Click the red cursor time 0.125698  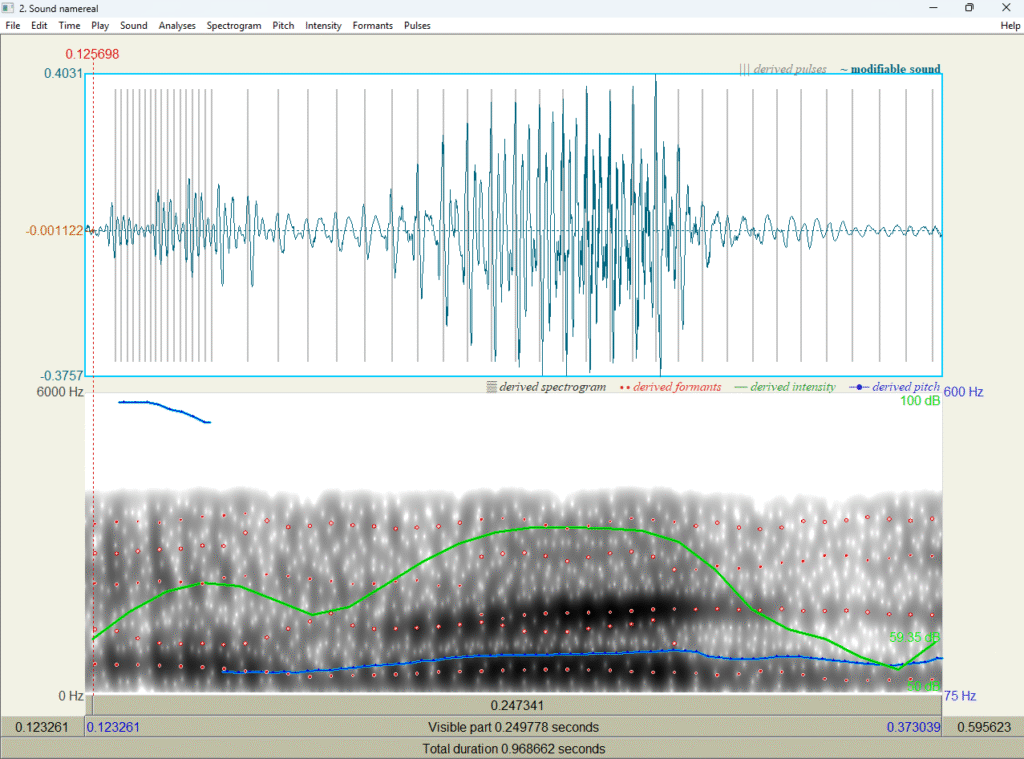pos(92,54)
